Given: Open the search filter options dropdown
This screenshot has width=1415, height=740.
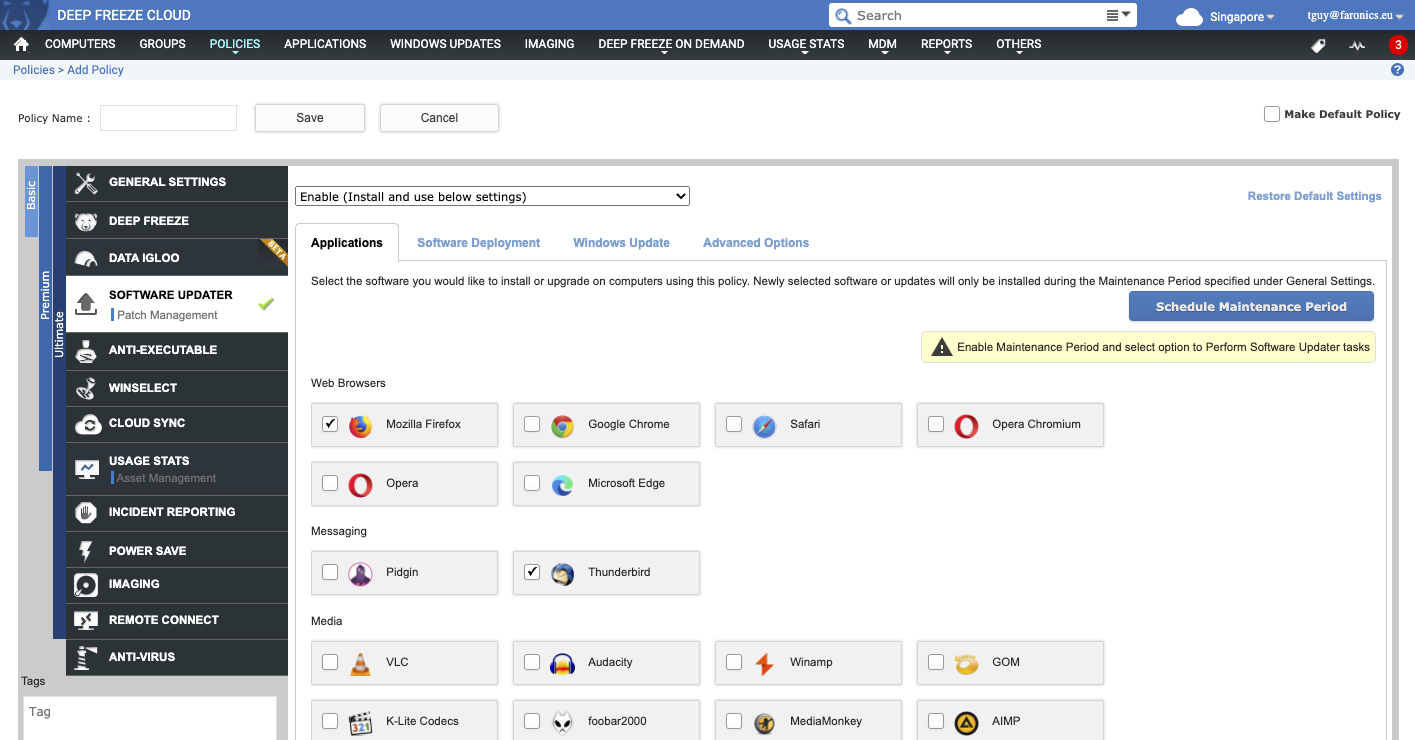Looking at the screenshot, I should click(x=1119, y=15).
